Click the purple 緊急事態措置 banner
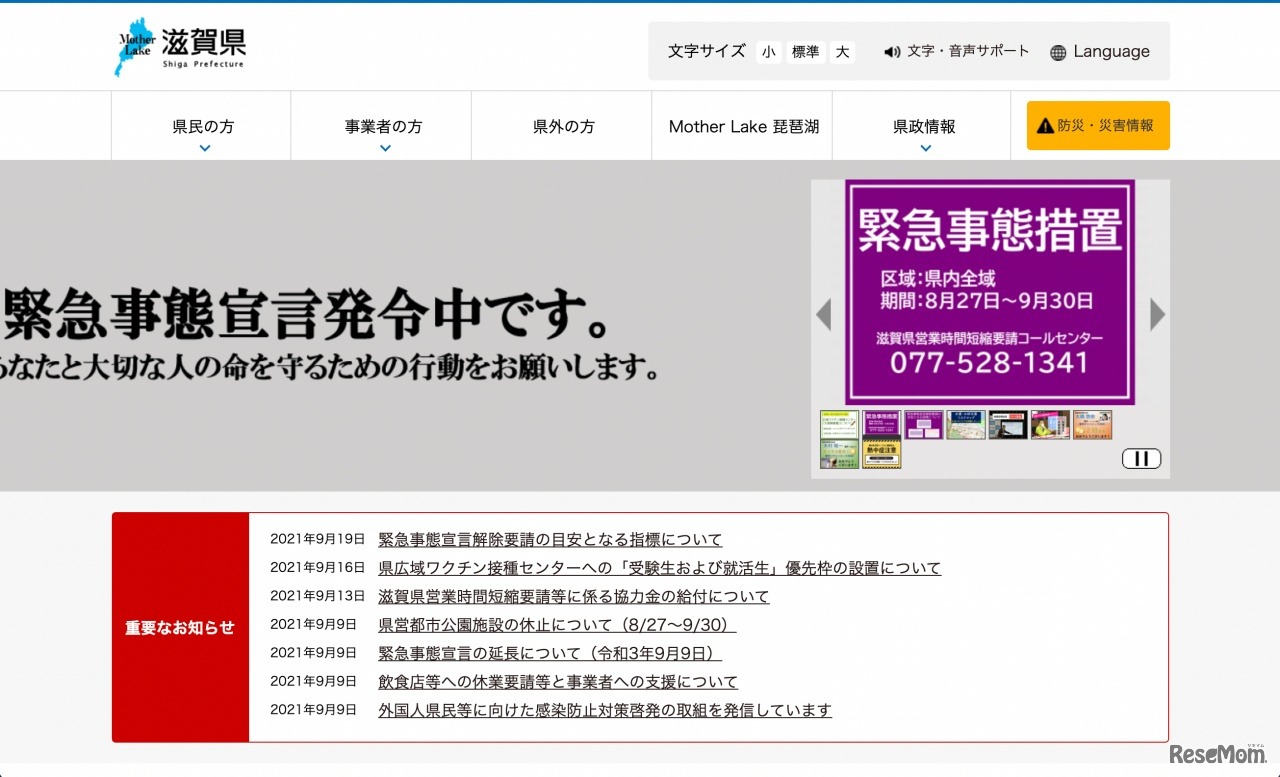 (989, 292)
